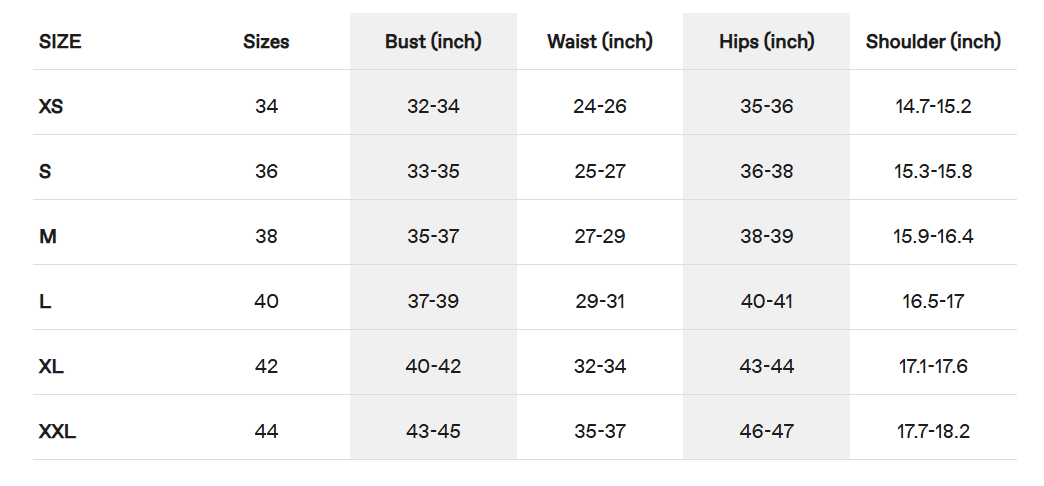Viewport: 1044px width, 486px height.
Task: Click the S size row label
Action: 45,171
